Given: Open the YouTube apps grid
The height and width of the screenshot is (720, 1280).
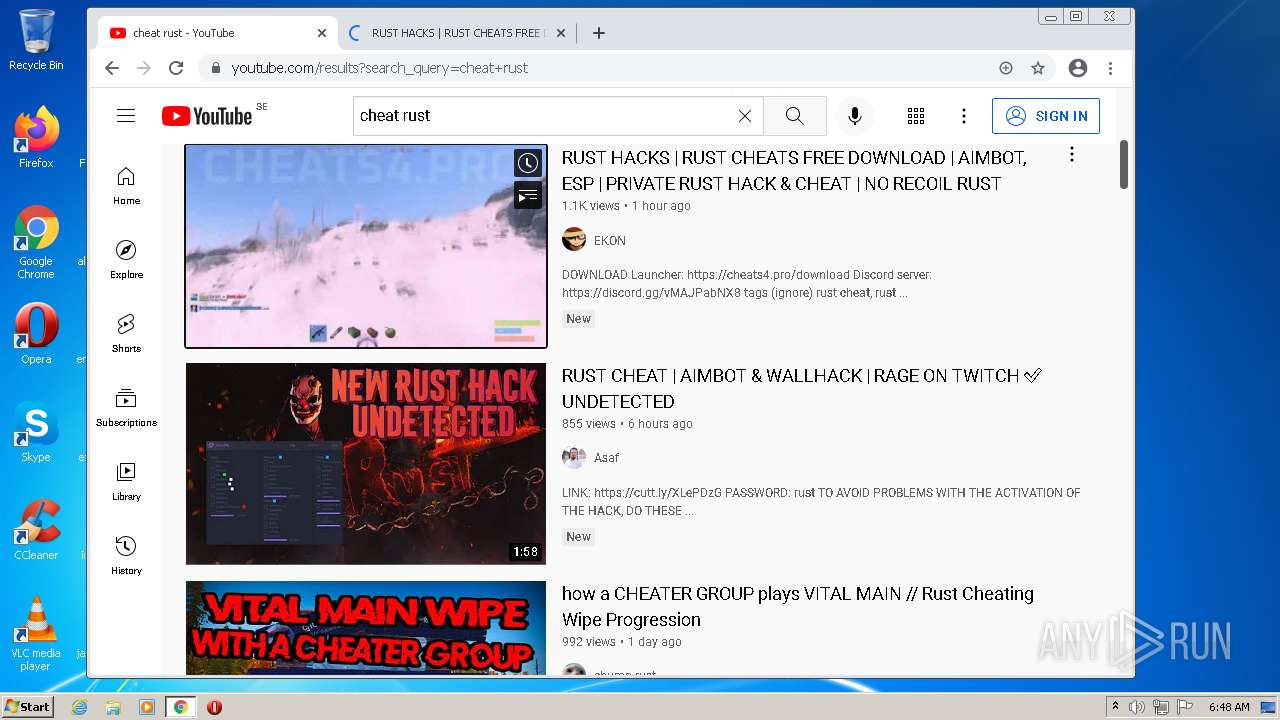Looking at the screenshot, I should click(916, 116).
